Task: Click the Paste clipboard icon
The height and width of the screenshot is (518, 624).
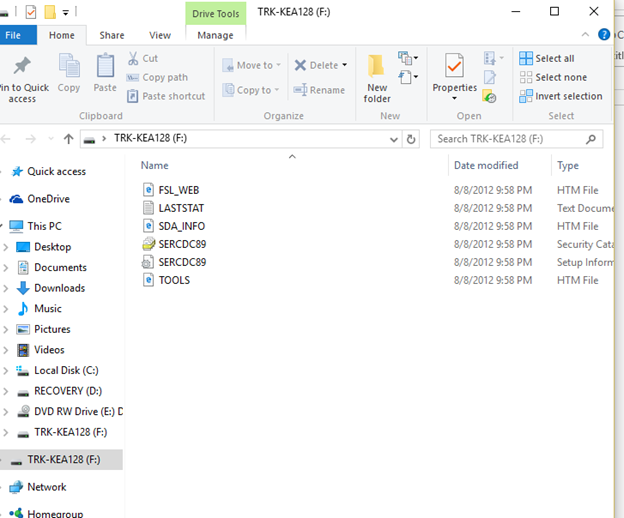Action: [105, 66]
